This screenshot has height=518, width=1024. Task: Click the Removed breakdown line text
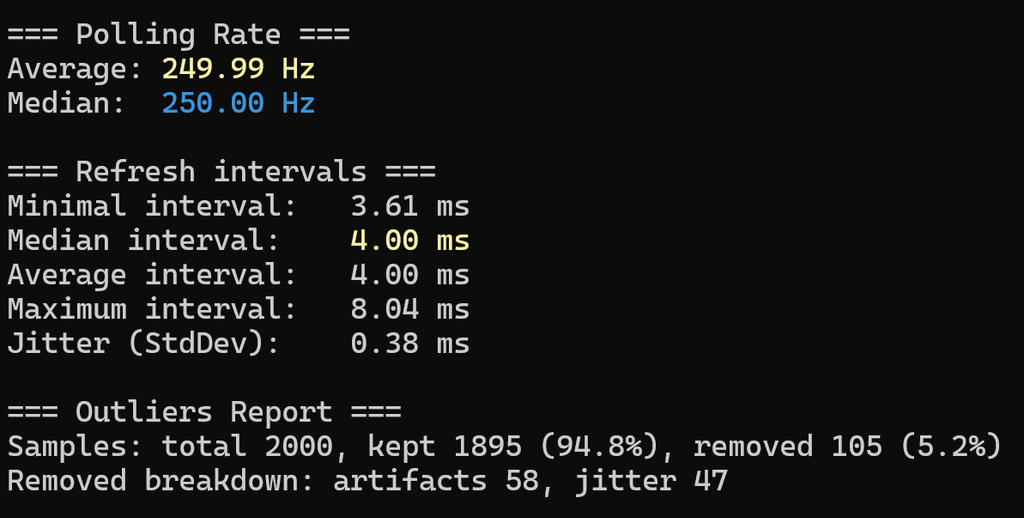pyautogui.click(x=368, y=481)
